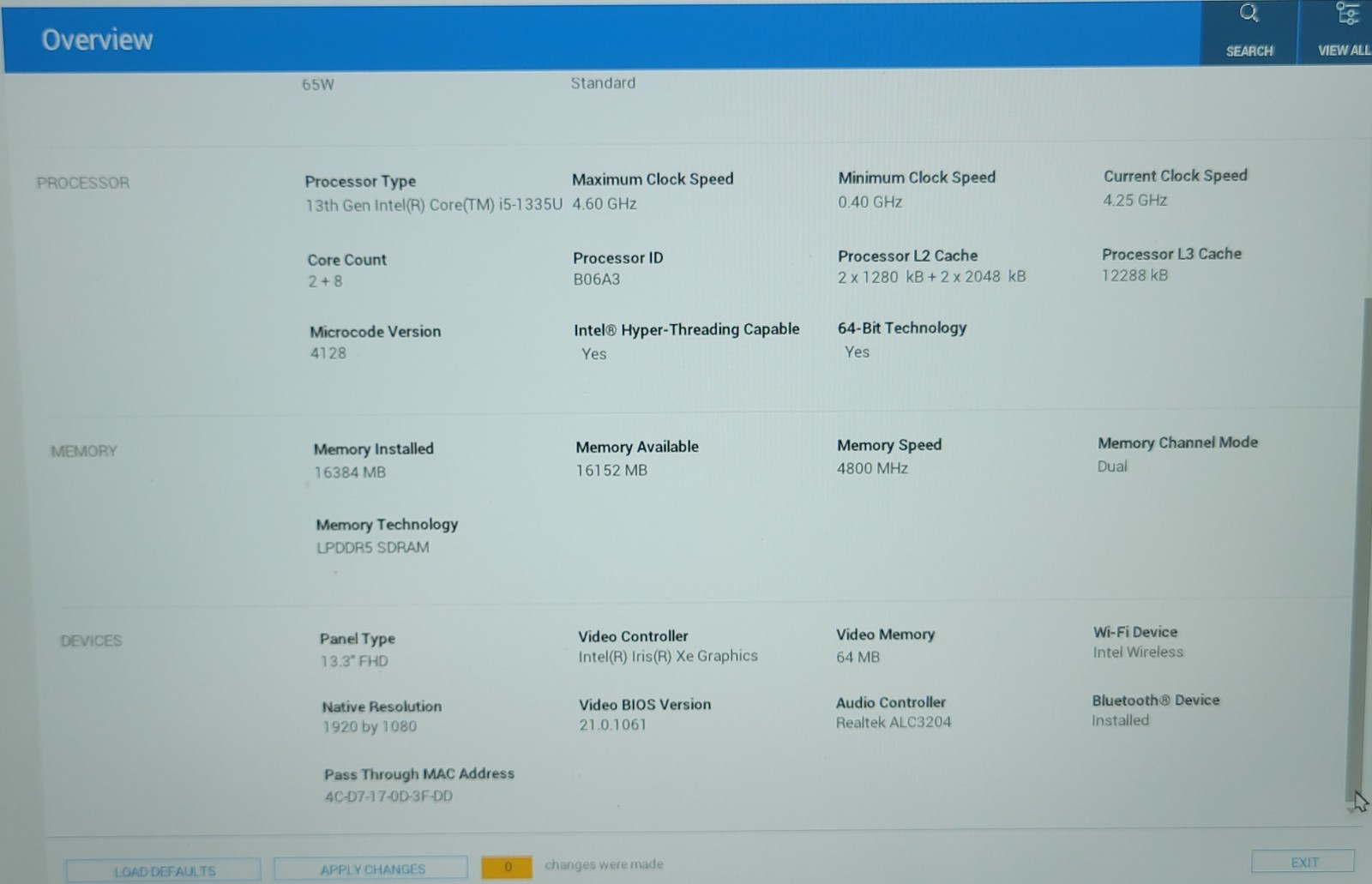
Task: Open the View All settings icon
Action: (x=1346, y=14)
